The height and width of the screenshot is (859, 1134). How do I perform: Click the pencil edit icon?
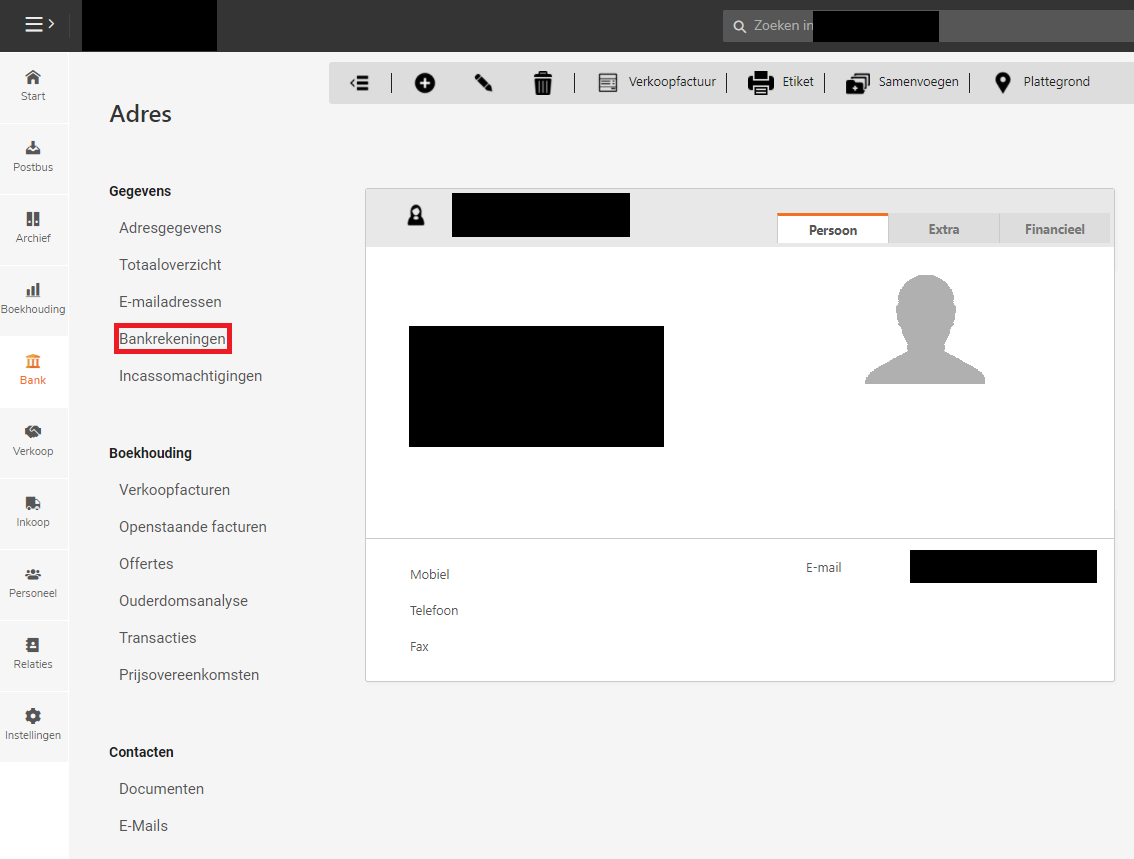coord(484,83)
